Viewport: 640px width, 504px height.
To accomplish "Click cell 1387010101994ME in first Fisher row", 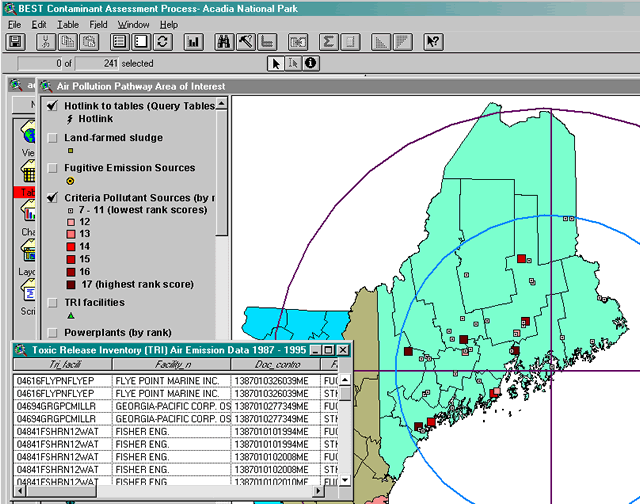I will click(276, 432).
